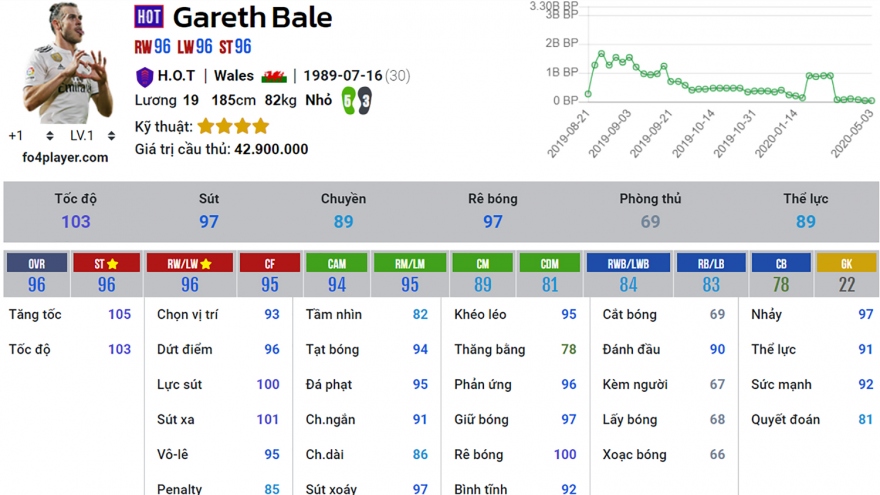Click the purple H.O.T club crest

point(144,76)
